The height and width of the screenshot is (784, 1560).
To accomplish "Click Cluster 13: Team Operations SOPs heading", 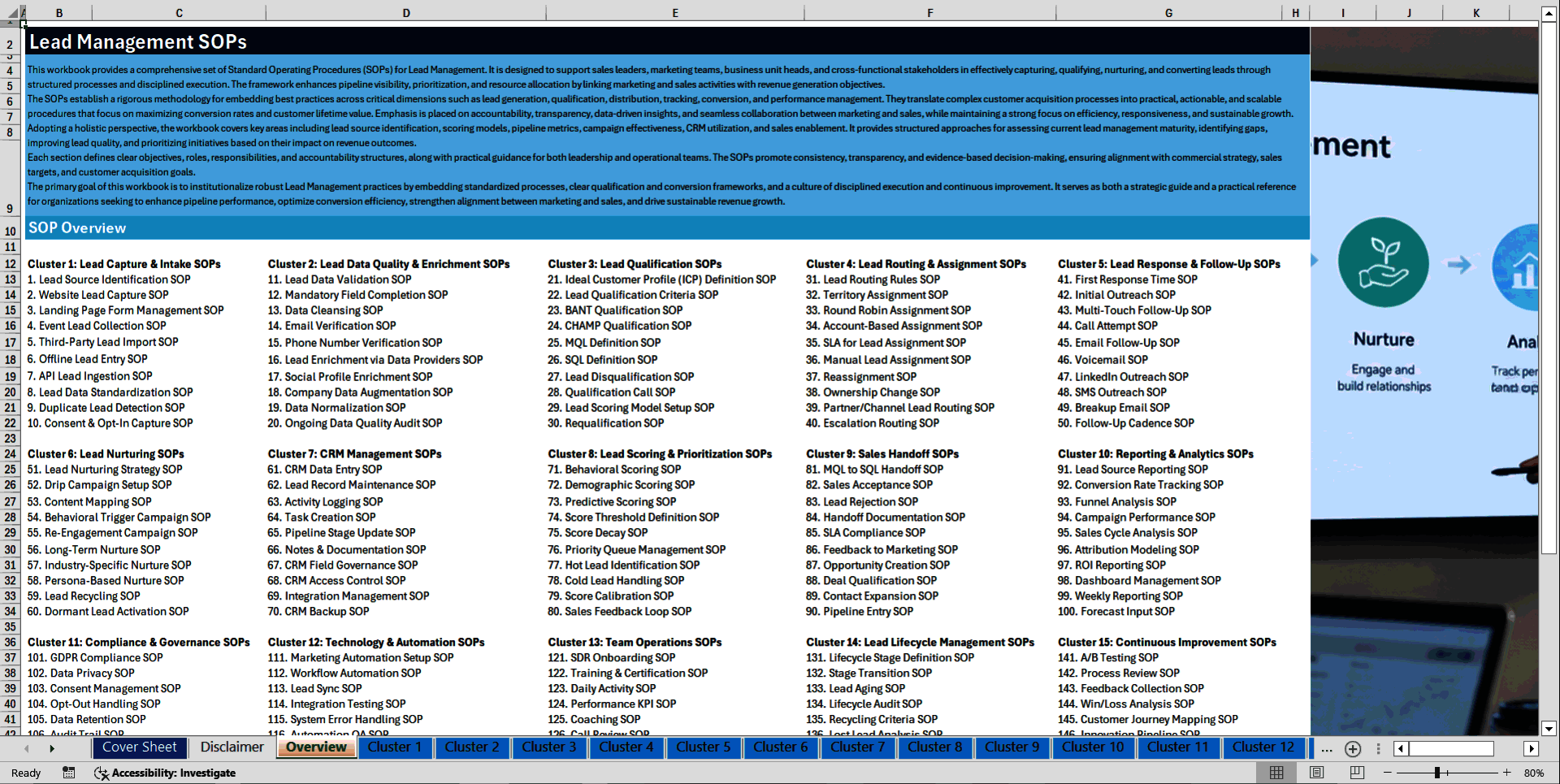I will 635,643.
